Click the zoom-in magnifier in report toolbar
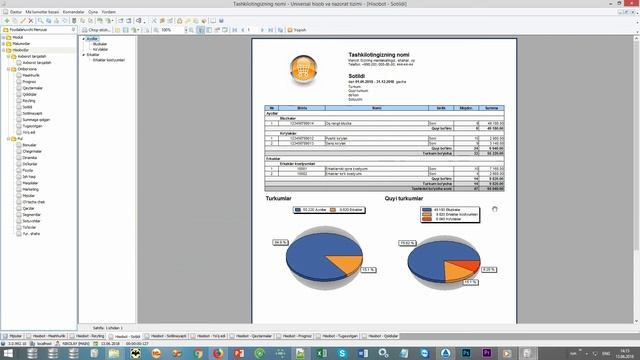Viewport: 640px width, 360px height. click(x=156, y=30)
